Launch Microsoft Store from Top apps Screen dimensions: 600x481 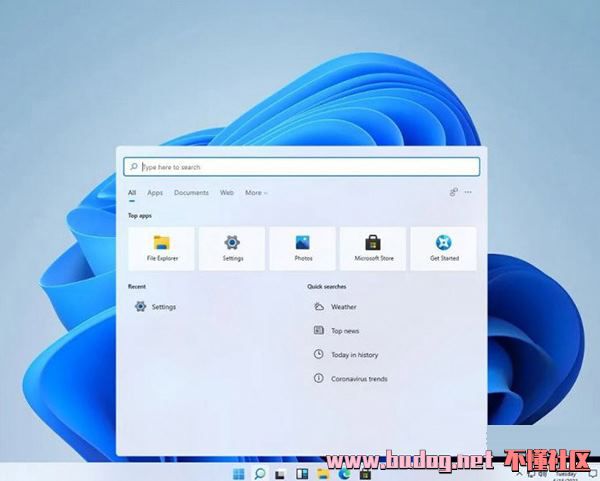click(x=373, y=248)
